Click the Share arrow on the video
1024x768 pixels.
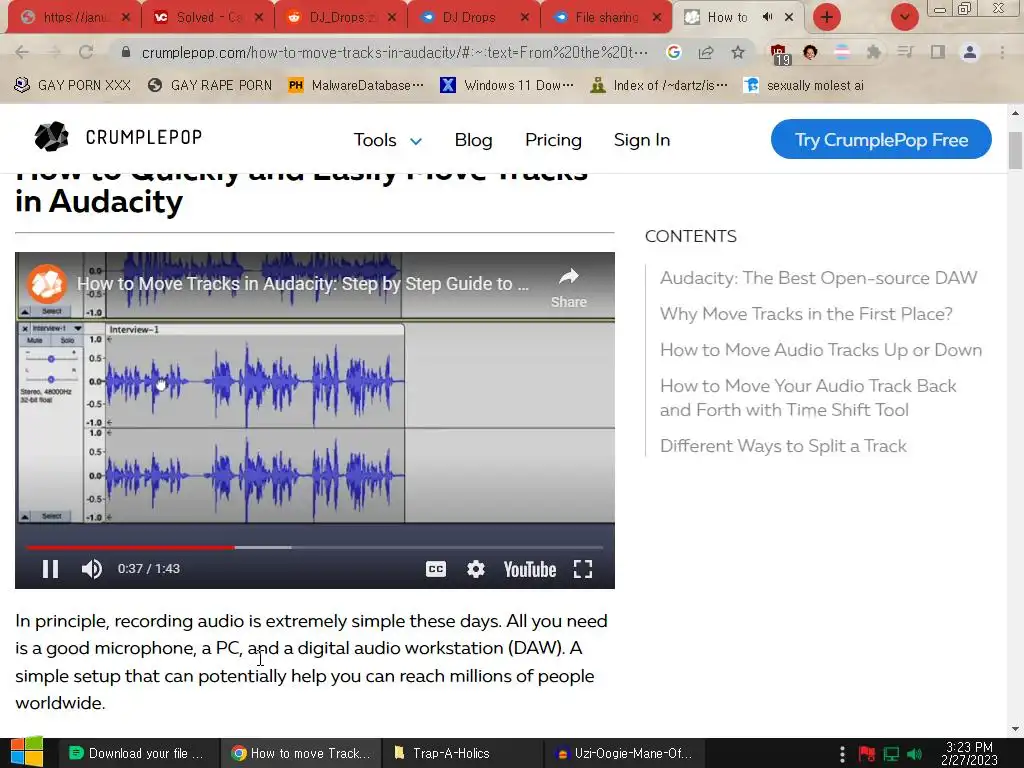(568, 287)
